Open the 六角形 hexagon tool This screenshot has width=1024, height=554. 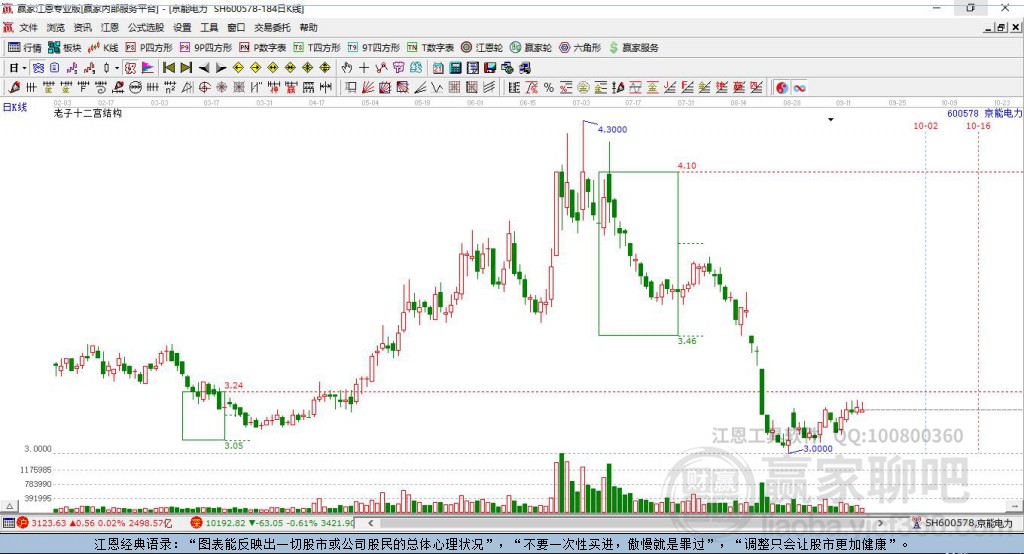580,48
